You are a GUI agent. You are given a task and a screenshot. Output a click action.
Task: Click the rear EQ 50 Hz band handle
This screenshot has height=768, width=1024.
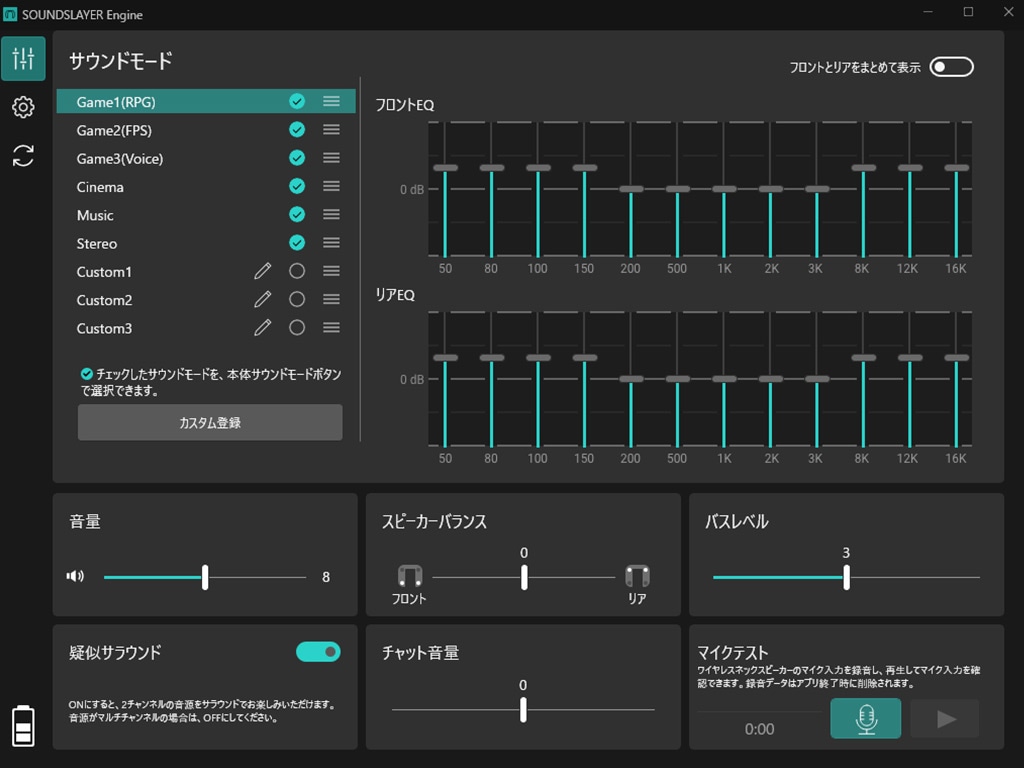[445, 358]
